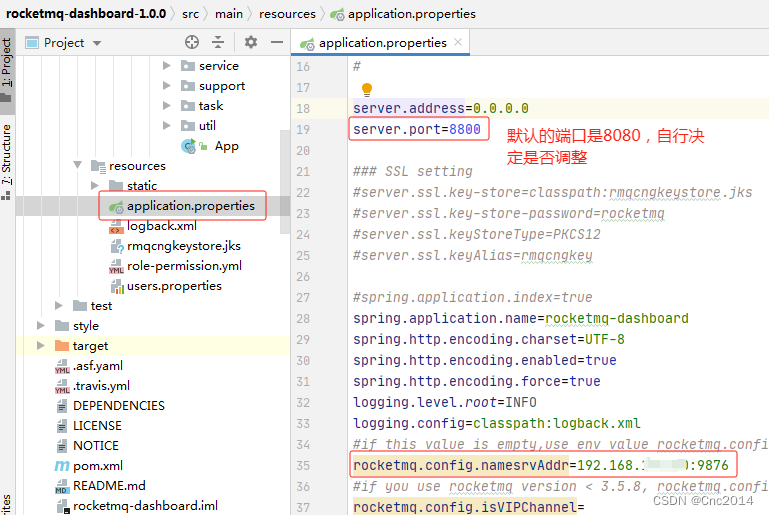Click the rmqcngkeystore.jks file icon
769x515 pixels.
[117, 246]
